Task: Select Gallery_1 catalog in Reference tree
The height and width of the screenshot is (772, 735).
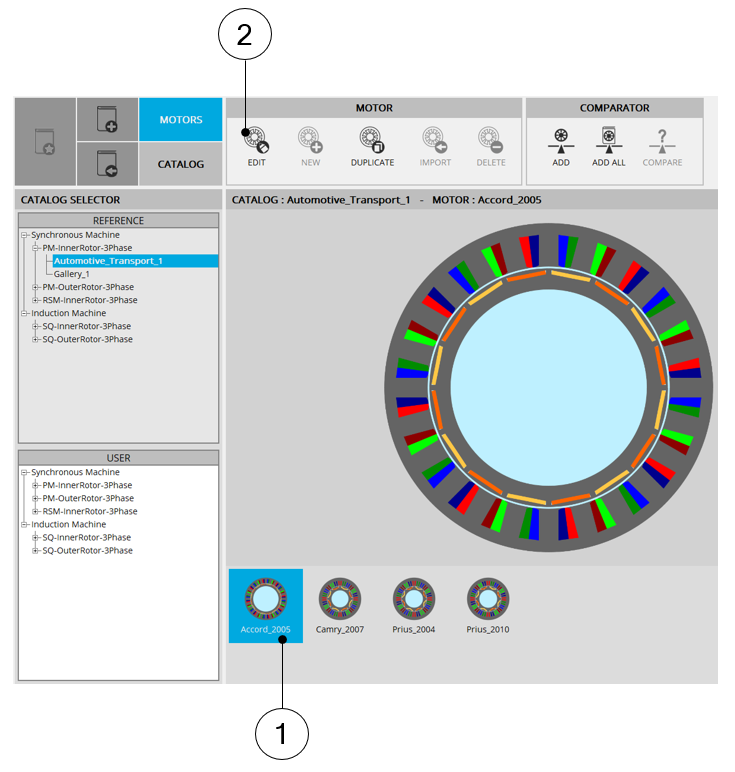Action: (71, 274)
